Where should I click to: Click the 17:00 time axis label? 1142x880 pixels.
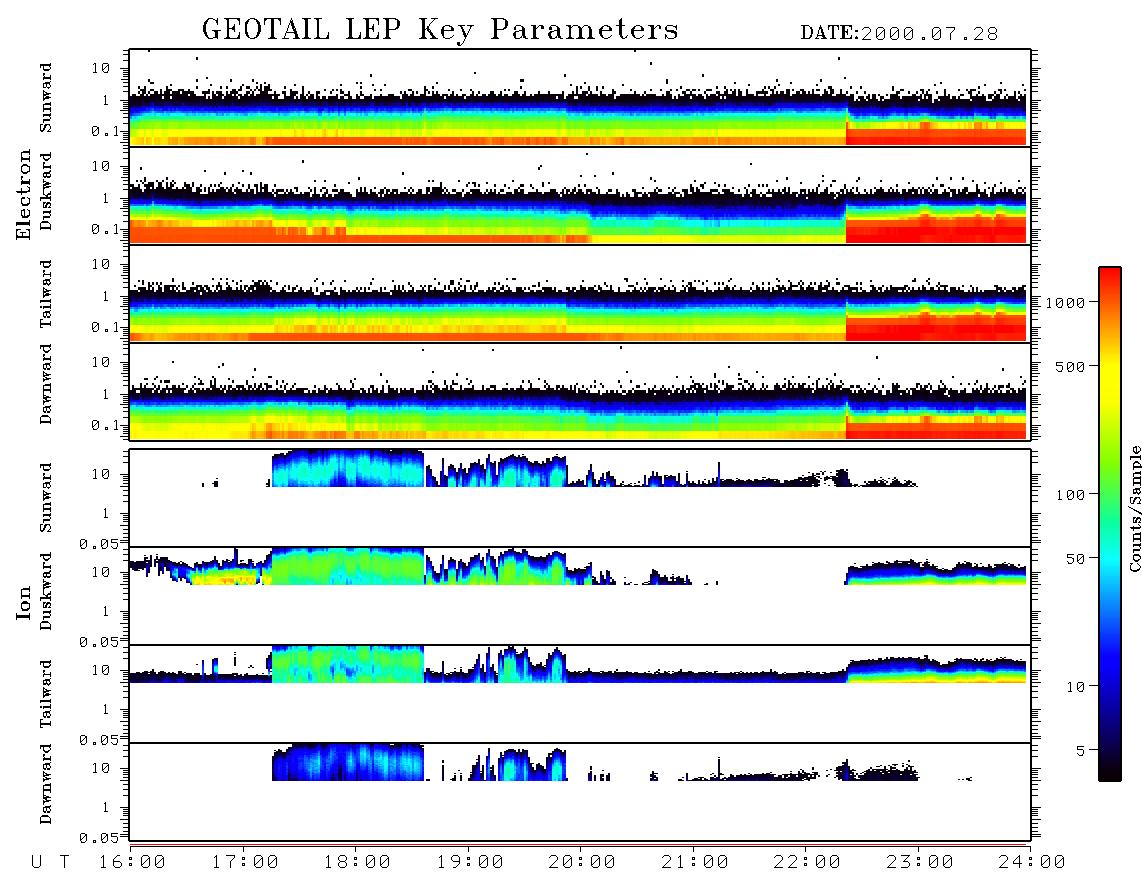click(x=245, y=863)
